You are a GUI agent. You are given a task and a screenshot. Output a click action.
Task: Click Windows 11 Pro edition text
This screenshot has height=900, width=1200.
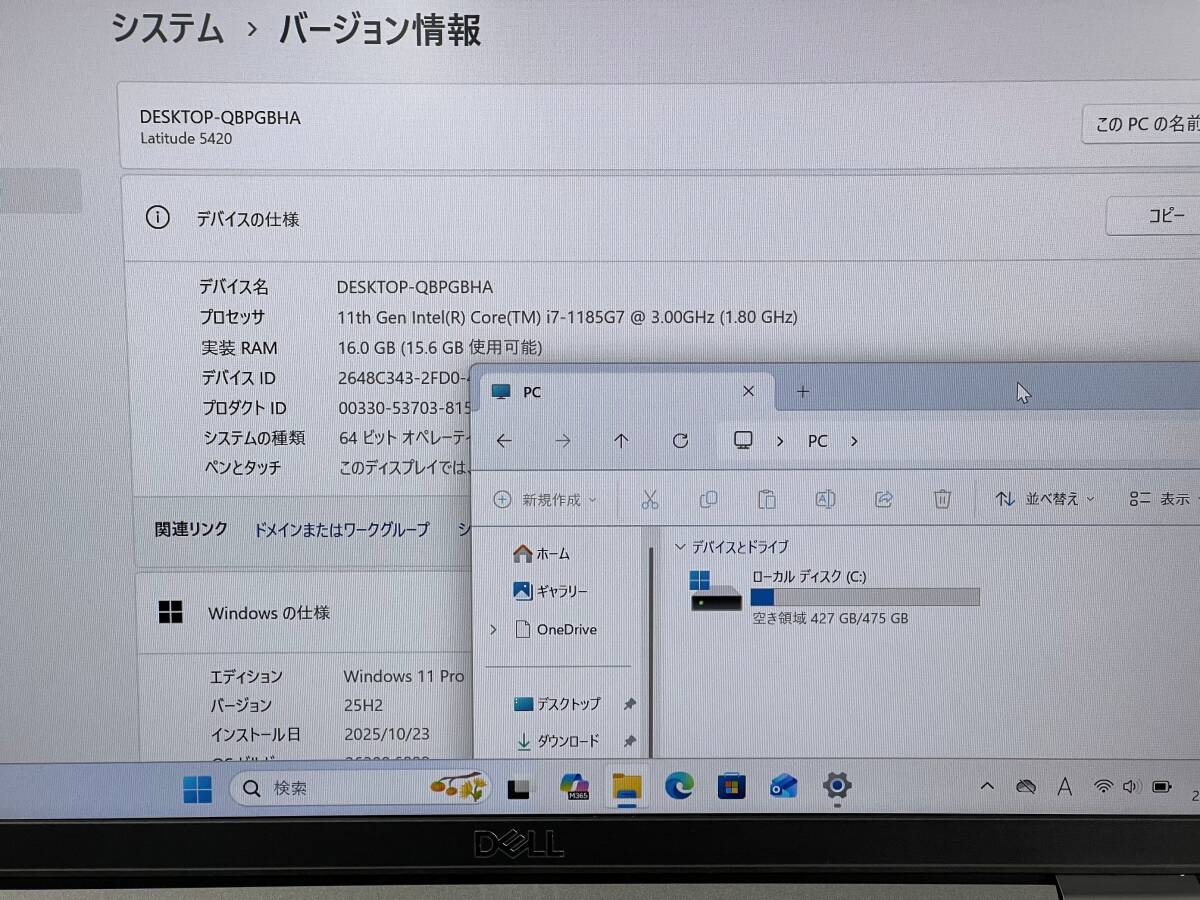[x=404, y=676]
